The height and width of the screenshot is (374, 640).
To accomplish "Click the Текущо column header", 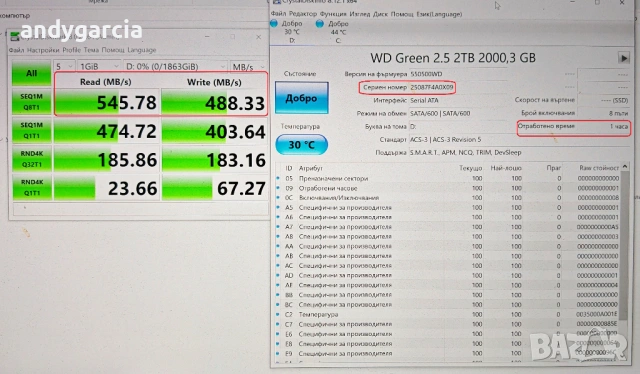I will [471, 168].
